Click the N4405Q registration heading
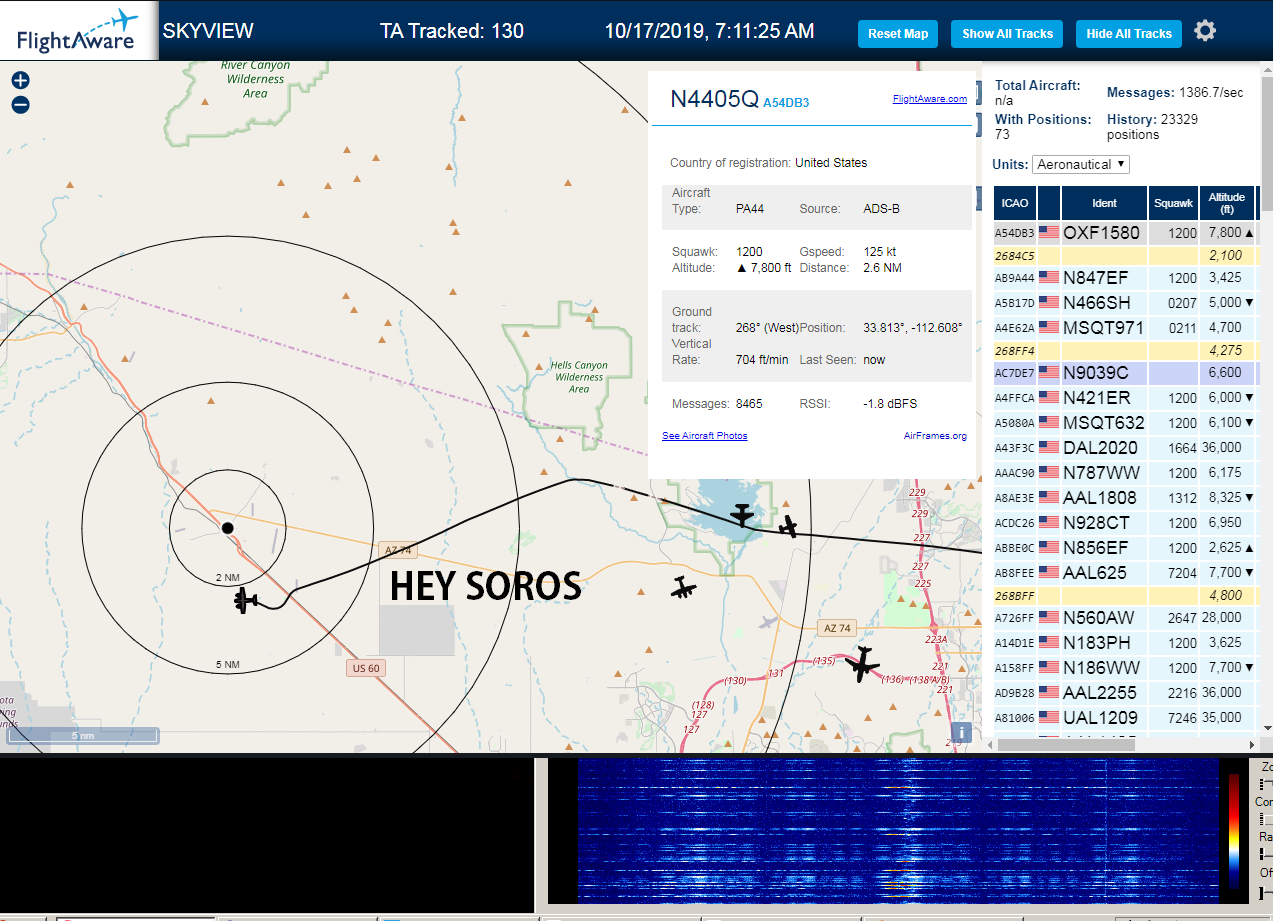 [x=714, y=98]
